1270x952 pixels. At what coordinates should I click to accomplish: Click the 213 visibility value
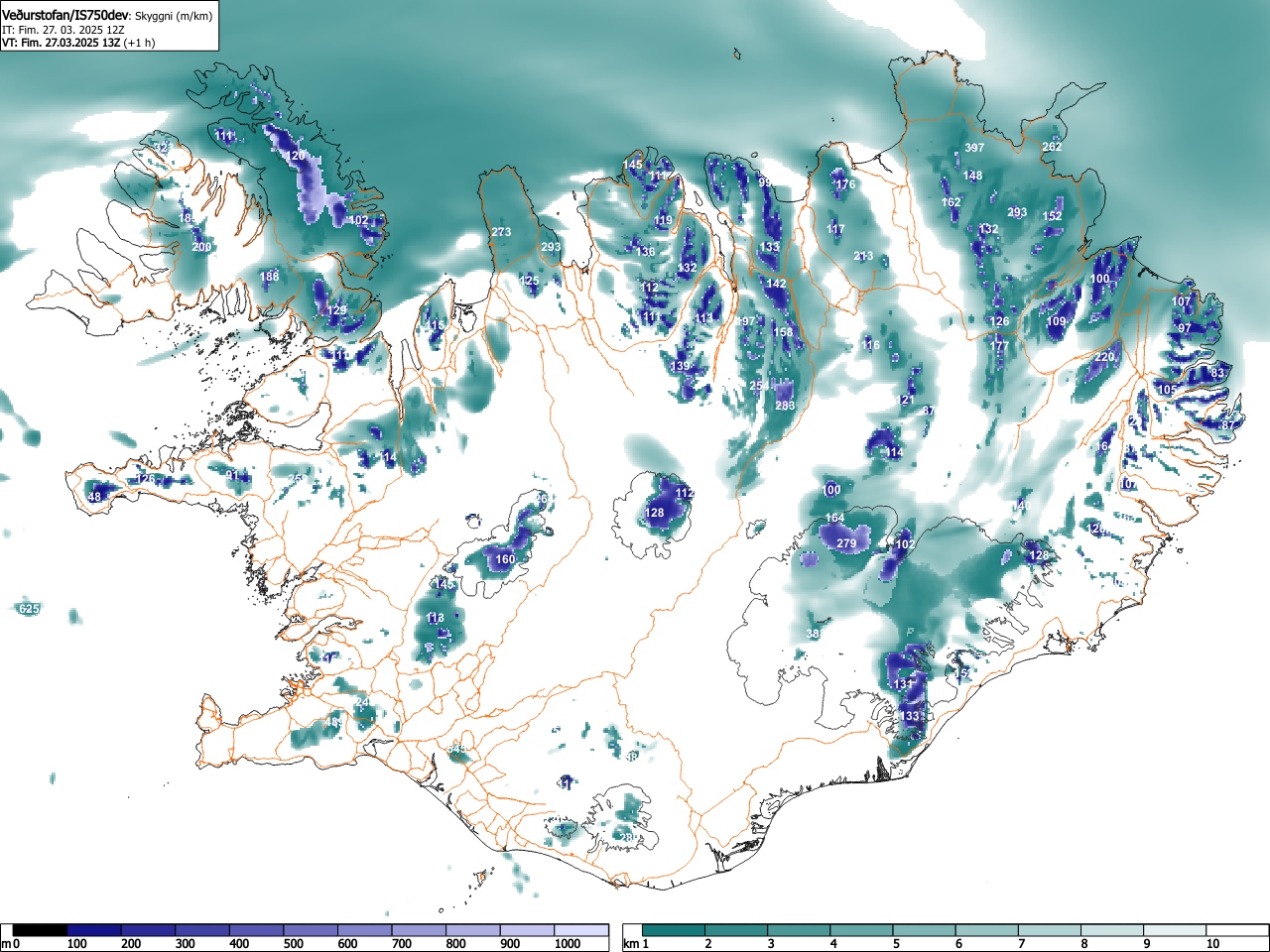coord(863,256)
